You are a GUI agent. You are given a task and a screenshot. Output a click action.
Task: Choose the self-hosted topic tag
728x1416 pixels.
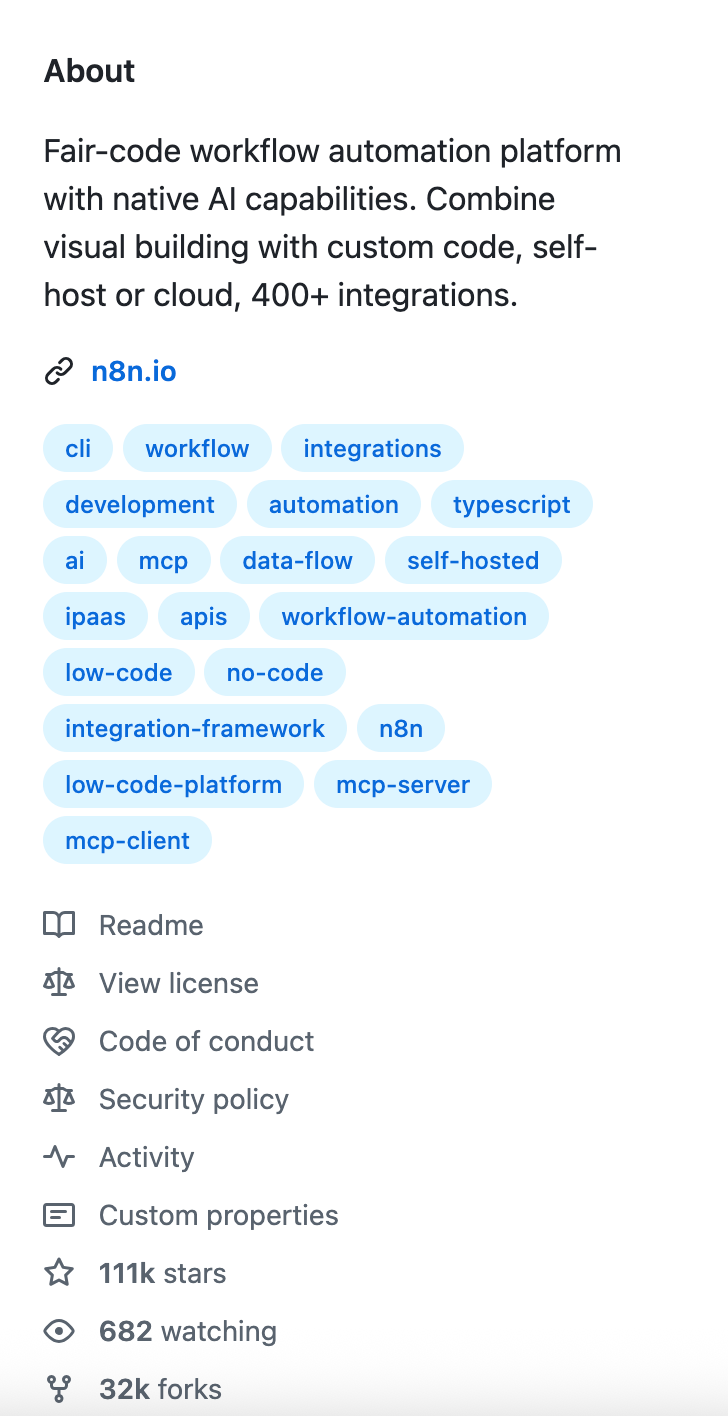point(472,560)
